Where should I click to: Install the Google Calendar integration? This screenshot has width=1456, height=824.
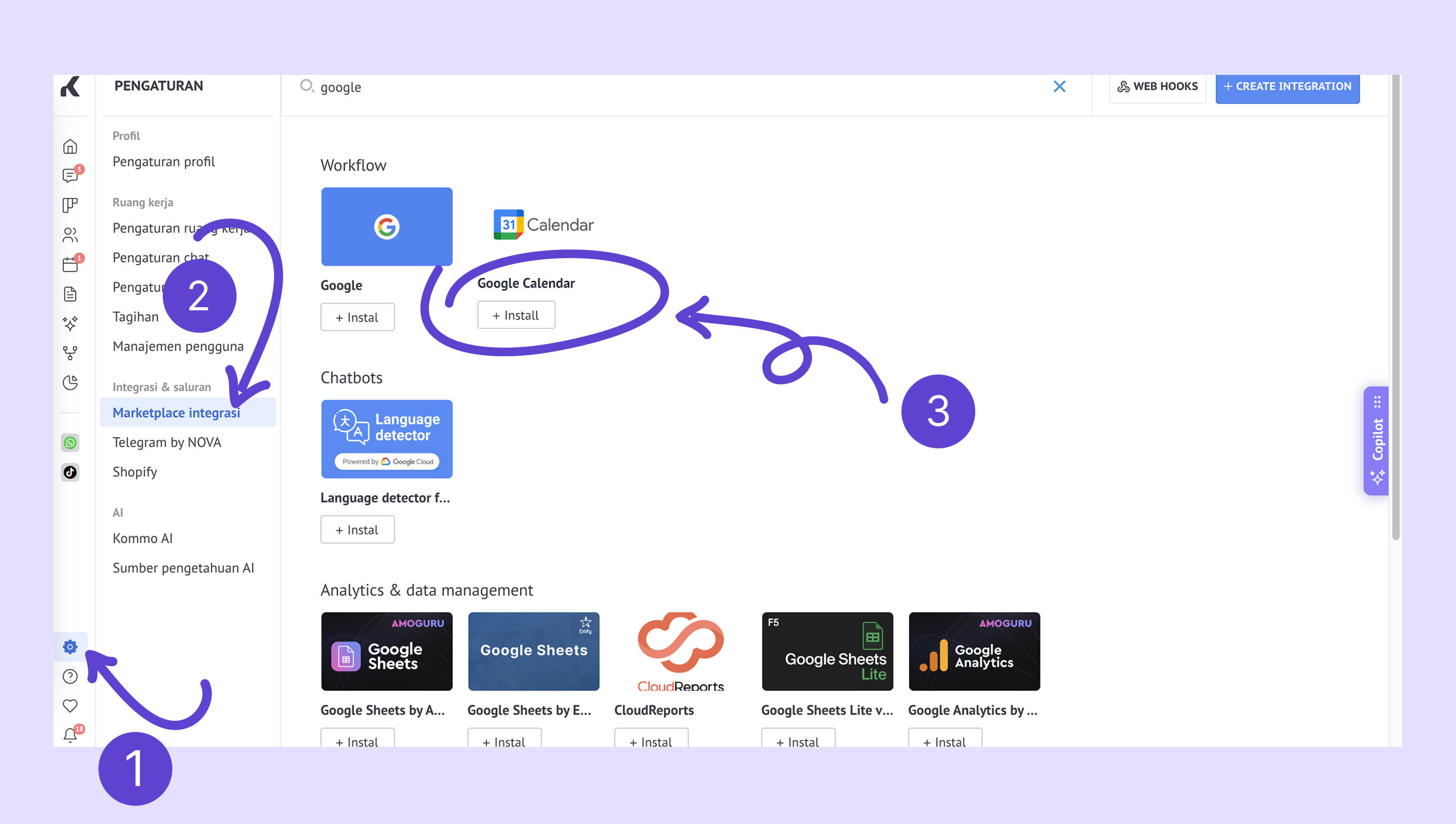tap(515, 315)
